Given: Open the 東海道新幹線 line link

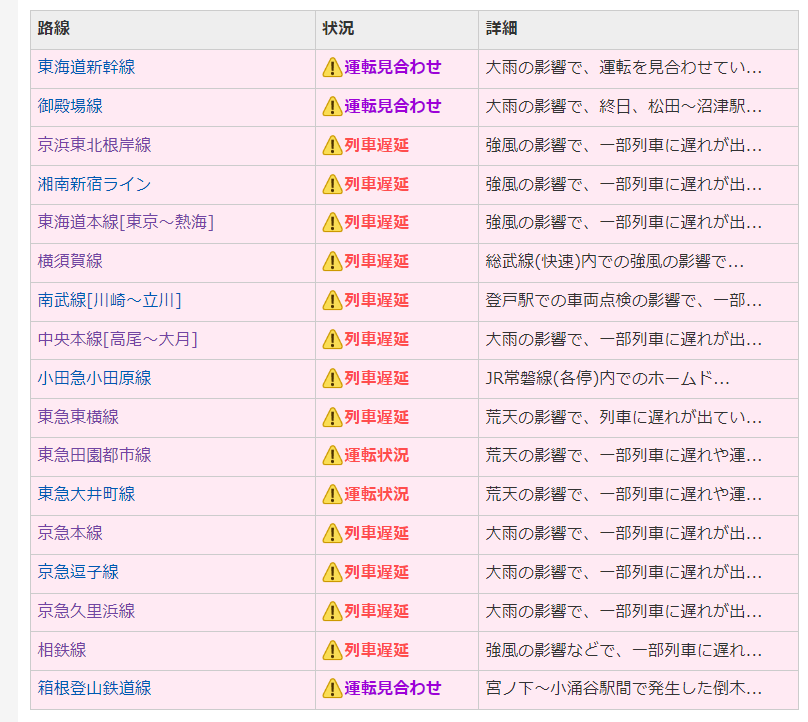Looking at the screenshot, I should 86,67.
